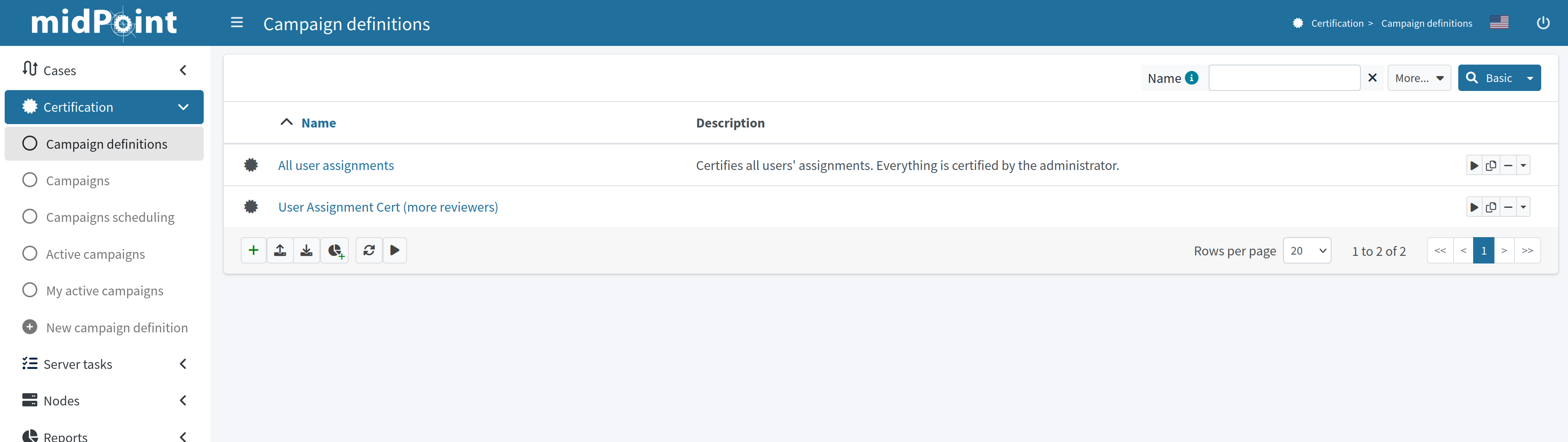Open the All user assignments link
The image size is (1568, 442).
tap(336, 165)
